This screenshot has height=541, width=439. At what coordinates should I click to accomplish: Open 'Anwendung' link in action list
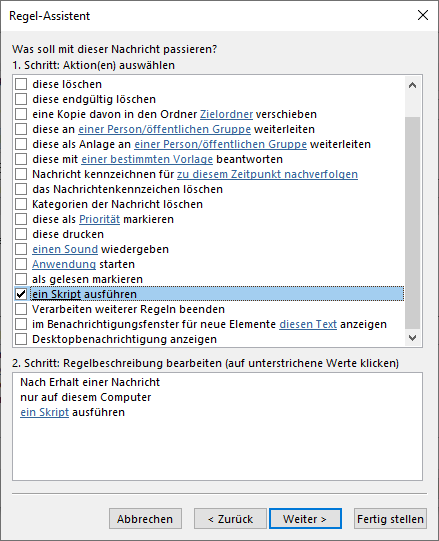point(64,264)
